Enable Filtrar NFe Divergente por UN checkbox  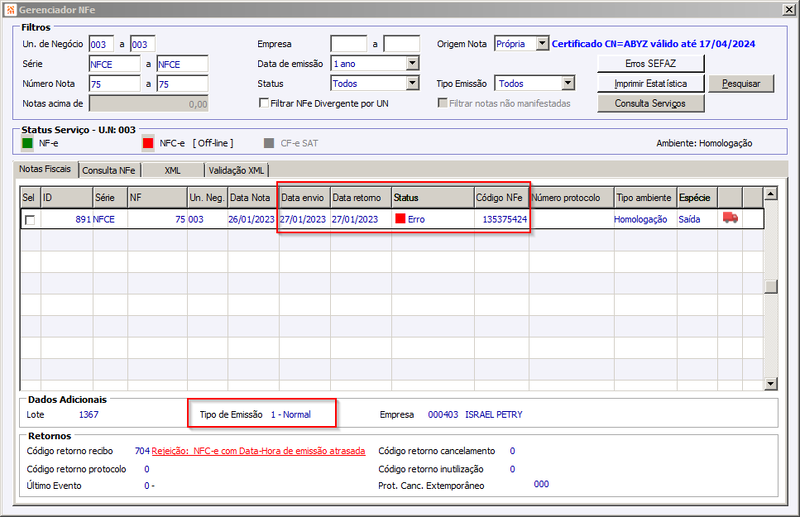264,103
